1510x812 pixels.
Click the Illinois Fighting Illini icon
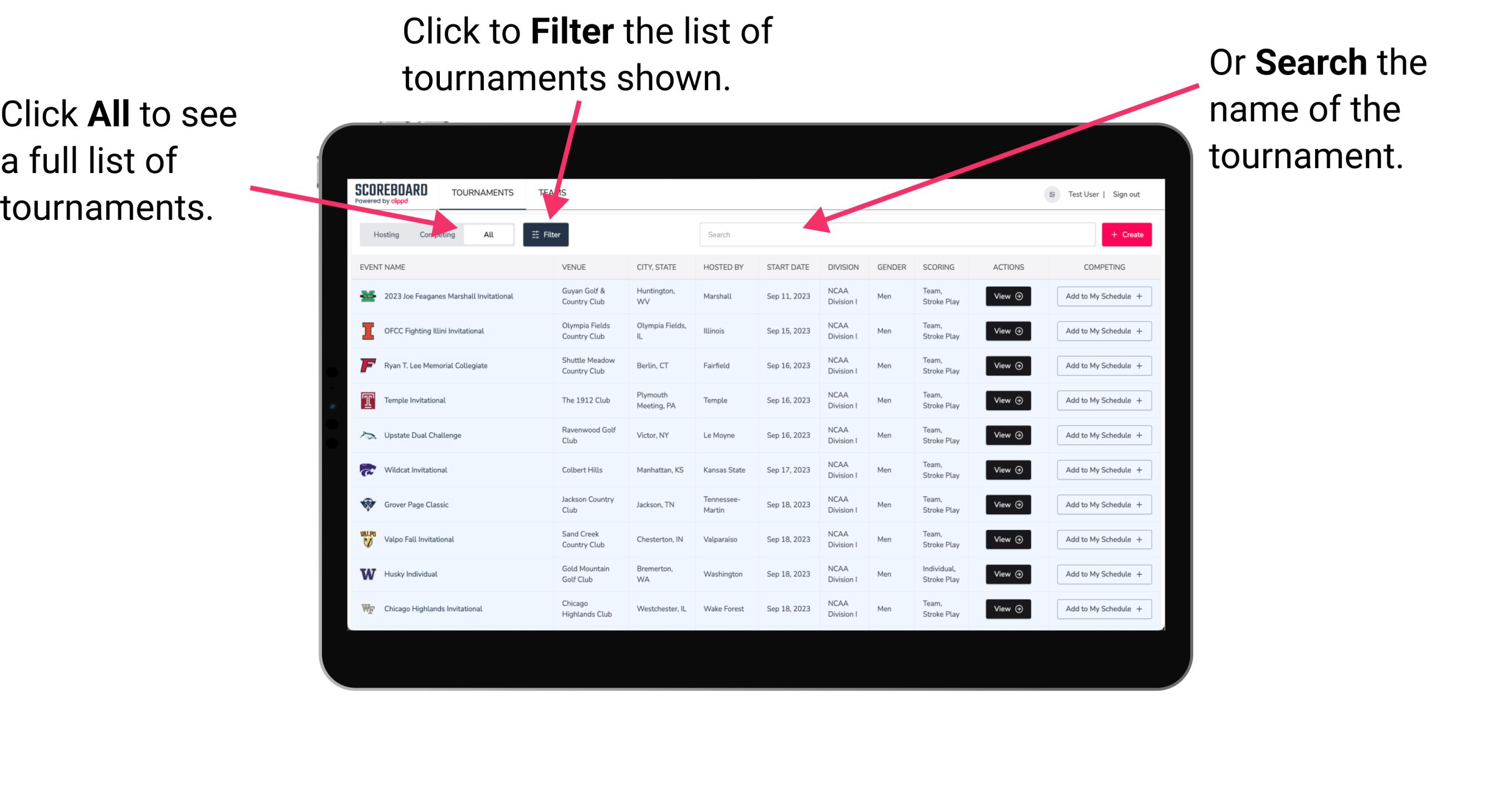[x=367, y=331]
